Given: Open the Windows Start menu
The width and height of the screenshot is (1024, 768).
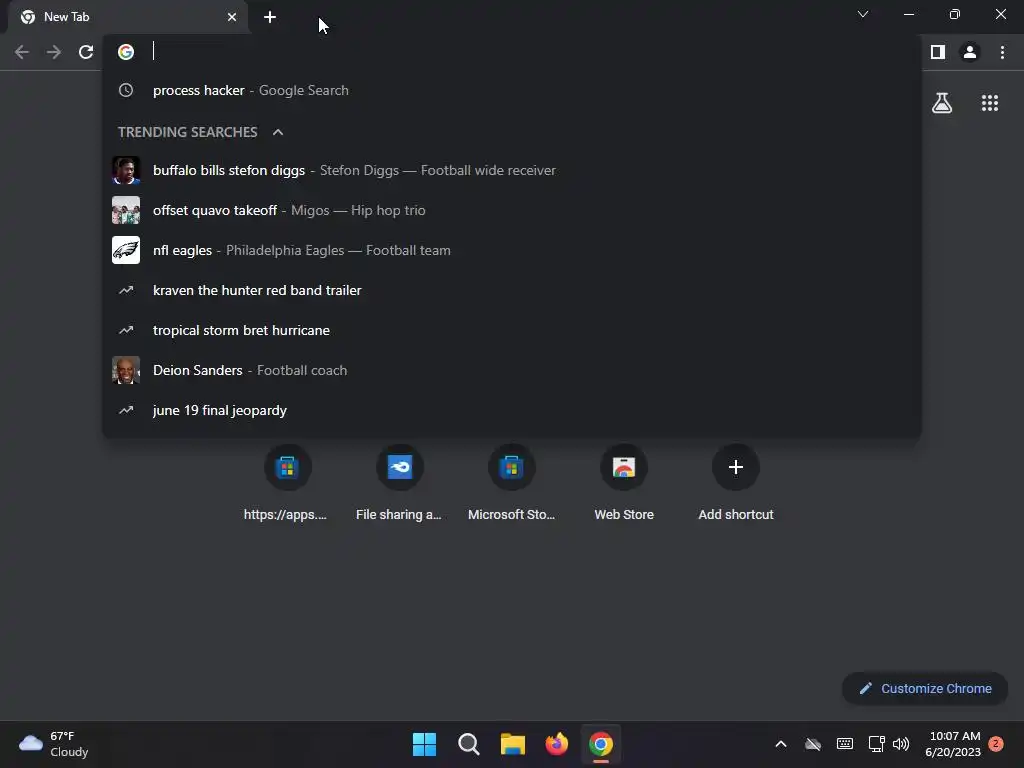Looking at the screenshot, I should pos(424,744).
